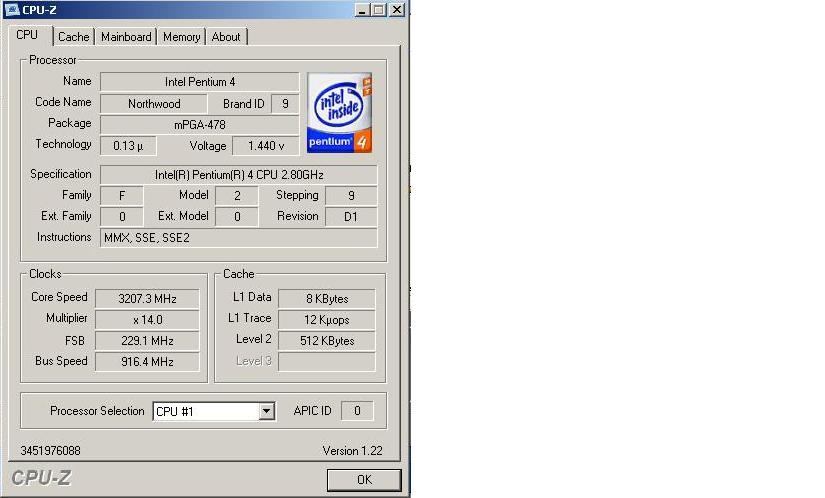Viewport: 825px width, 498px height.
Task: Click the 'Specification' label
Action: pyautogui.click(x=61, y=174)
